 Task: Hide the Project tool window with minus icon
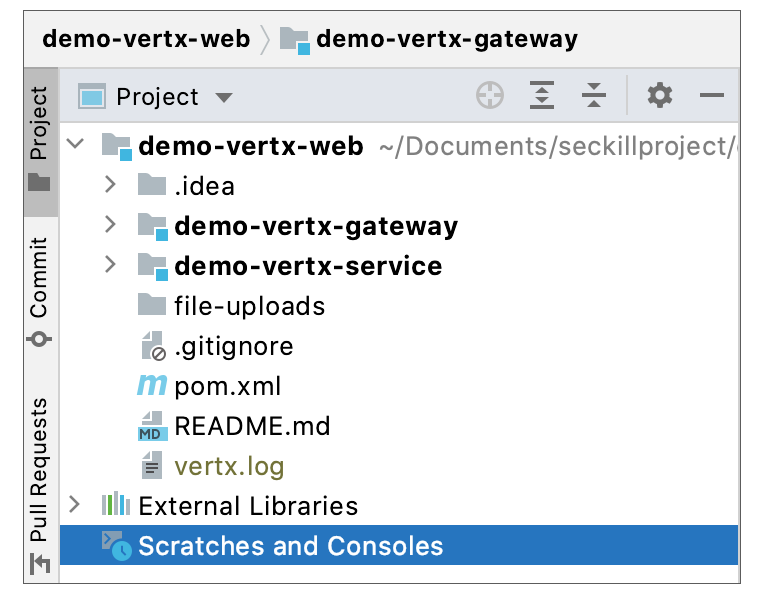coord(711,96)
